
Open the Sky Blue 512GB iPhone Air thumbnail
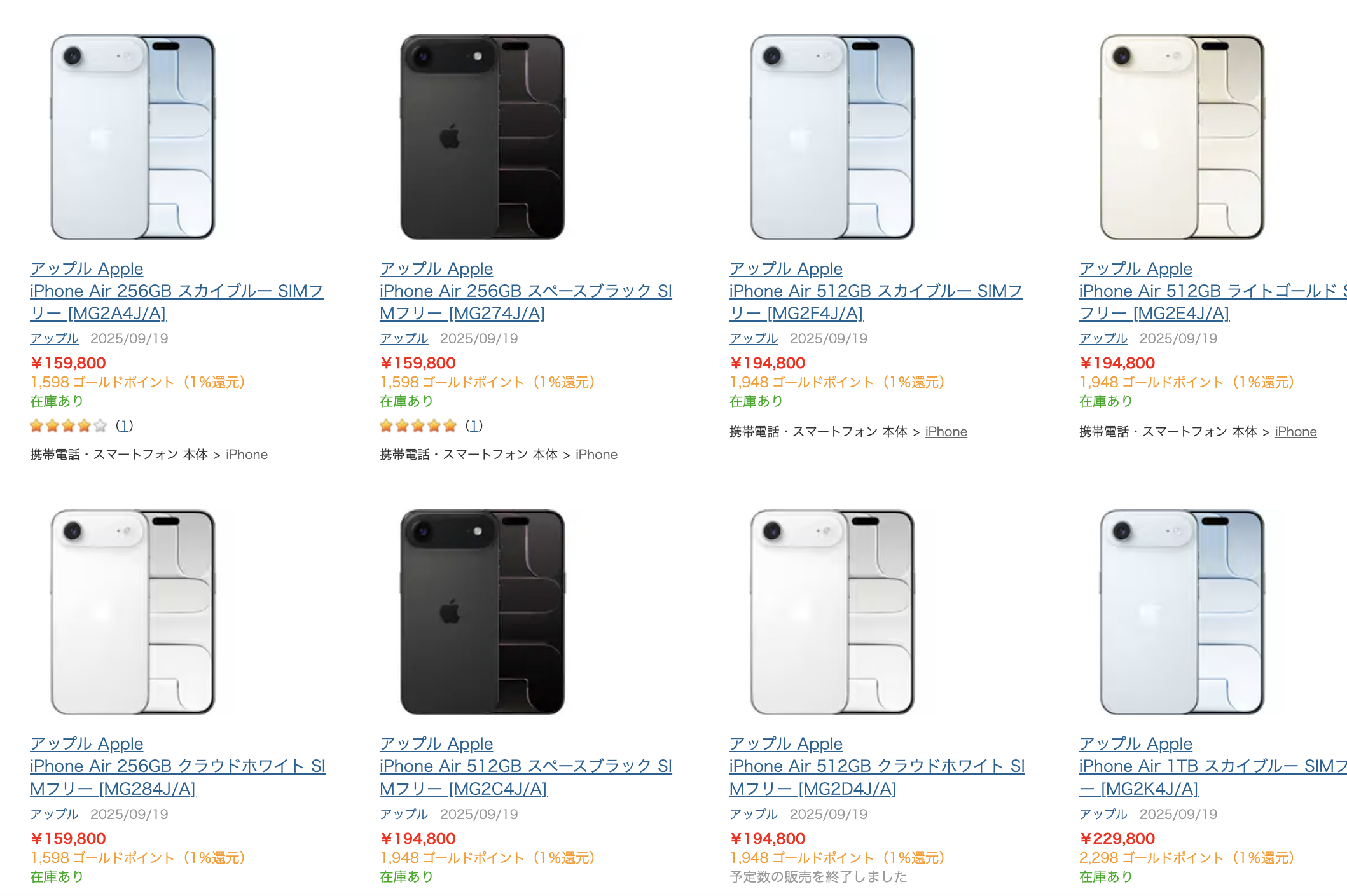832,137
